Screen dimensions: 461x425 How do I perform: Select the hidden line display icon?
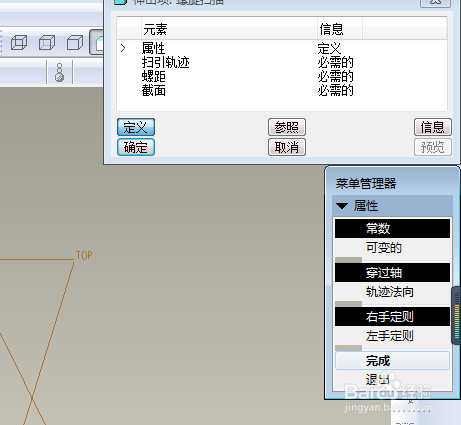coord(47,43)
